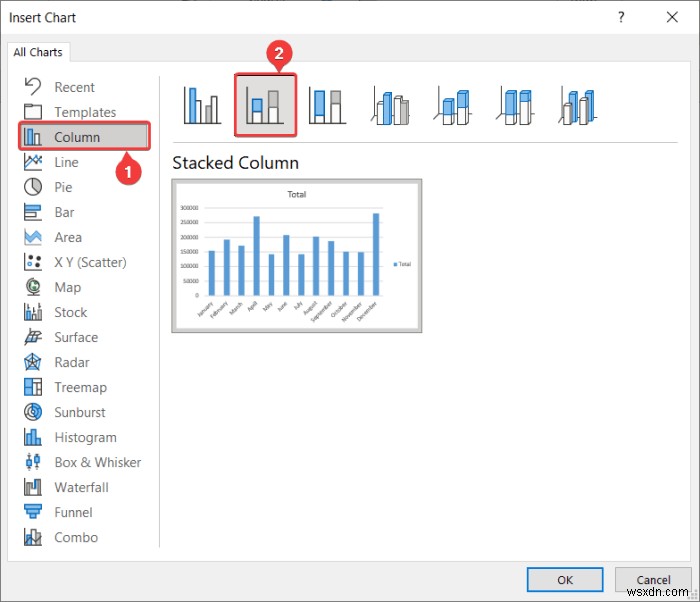Dismiss the dialog with Cancel

653,580
